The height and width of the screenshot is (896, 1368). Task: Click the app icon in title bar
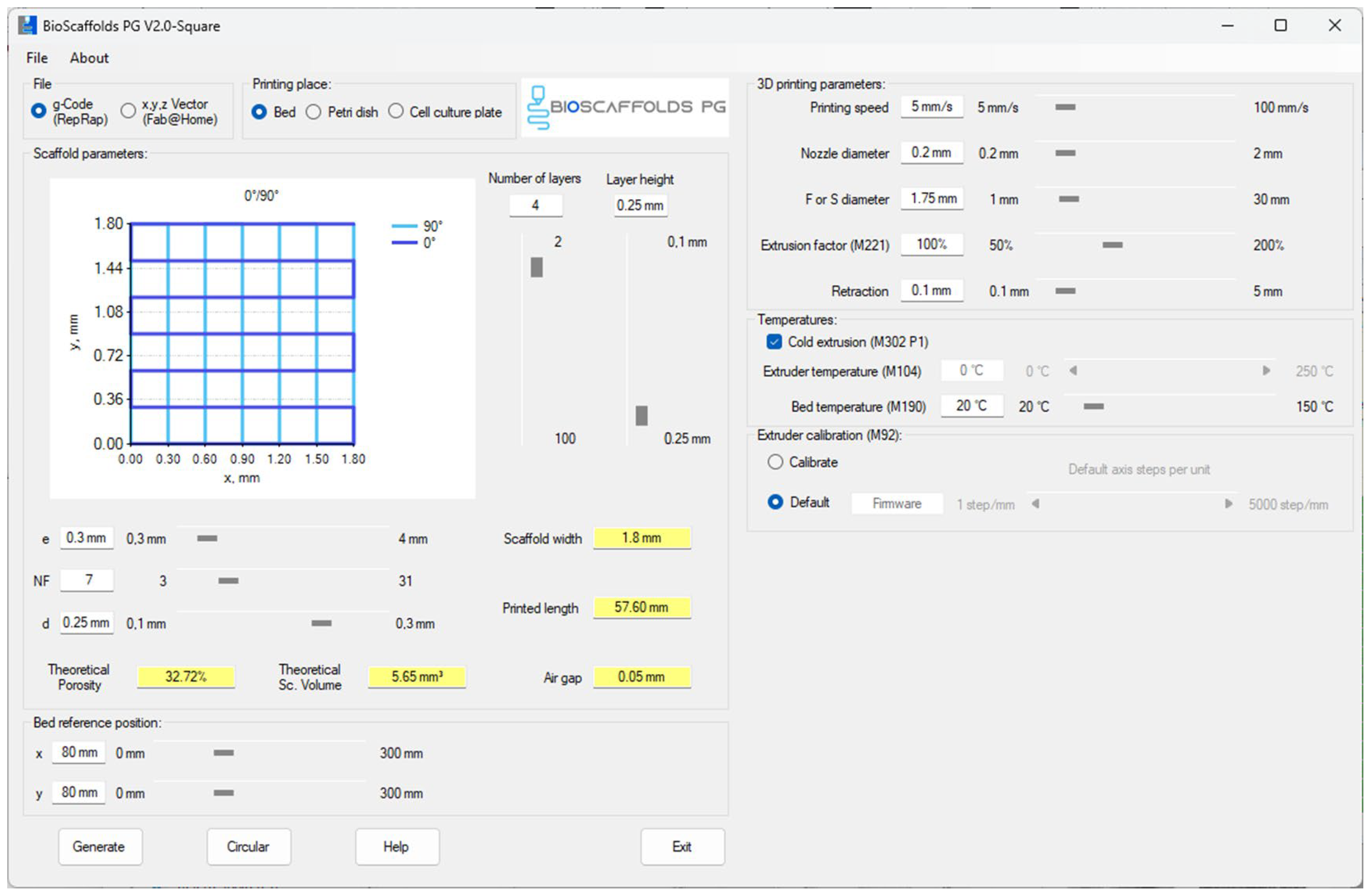(x=27, y=25)
